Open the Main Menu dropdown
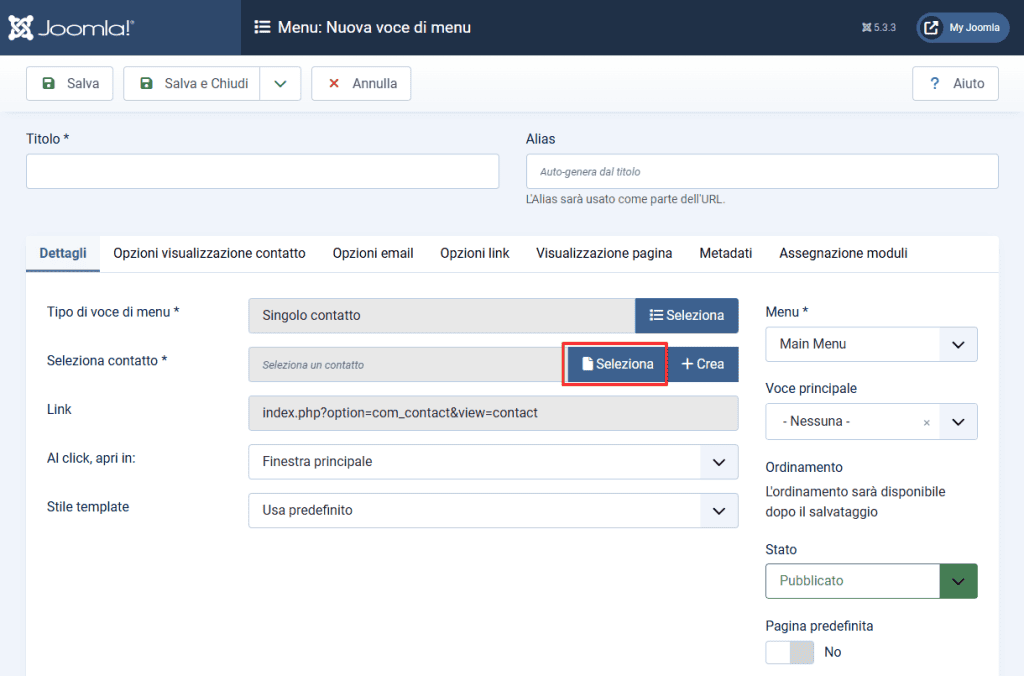The height and width of the screenshot is (676, 1024). tap(870, 344)
